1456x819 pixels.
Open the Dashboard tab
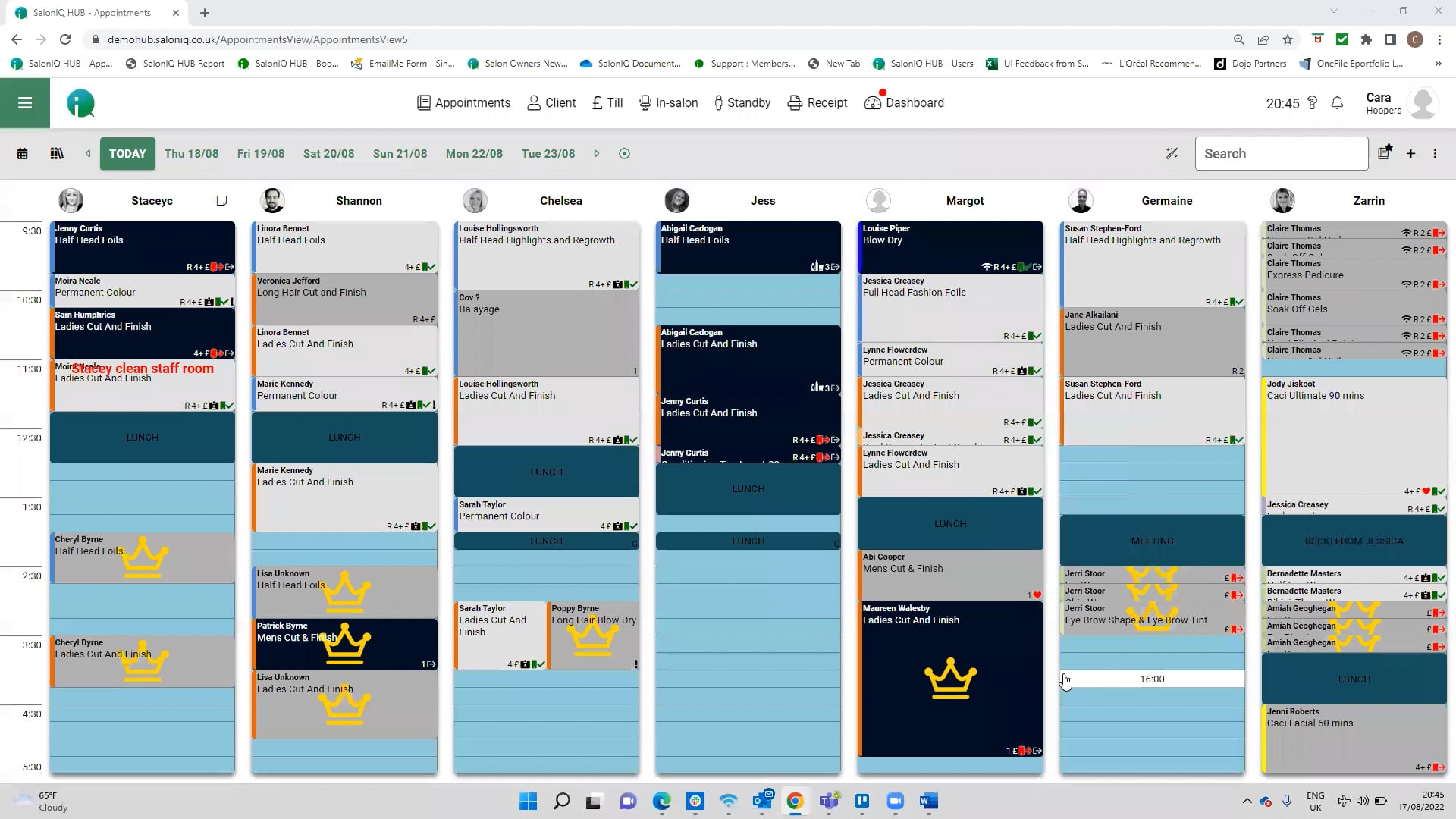(x=904, y=103)
